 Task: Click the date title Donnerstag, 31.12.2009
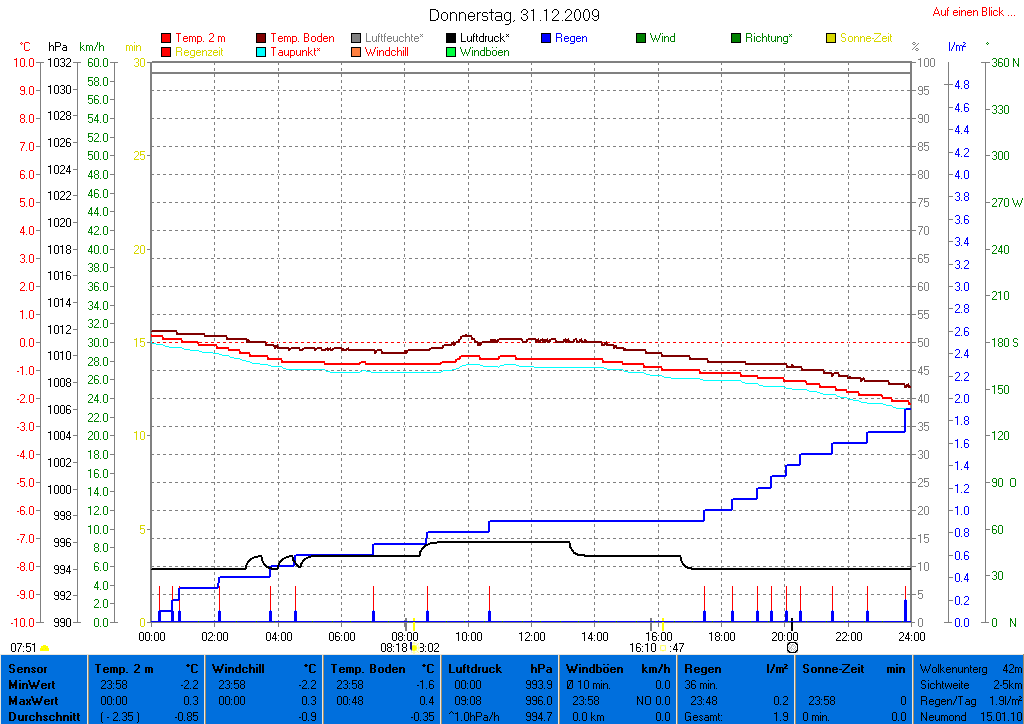[x=514, y=15]
